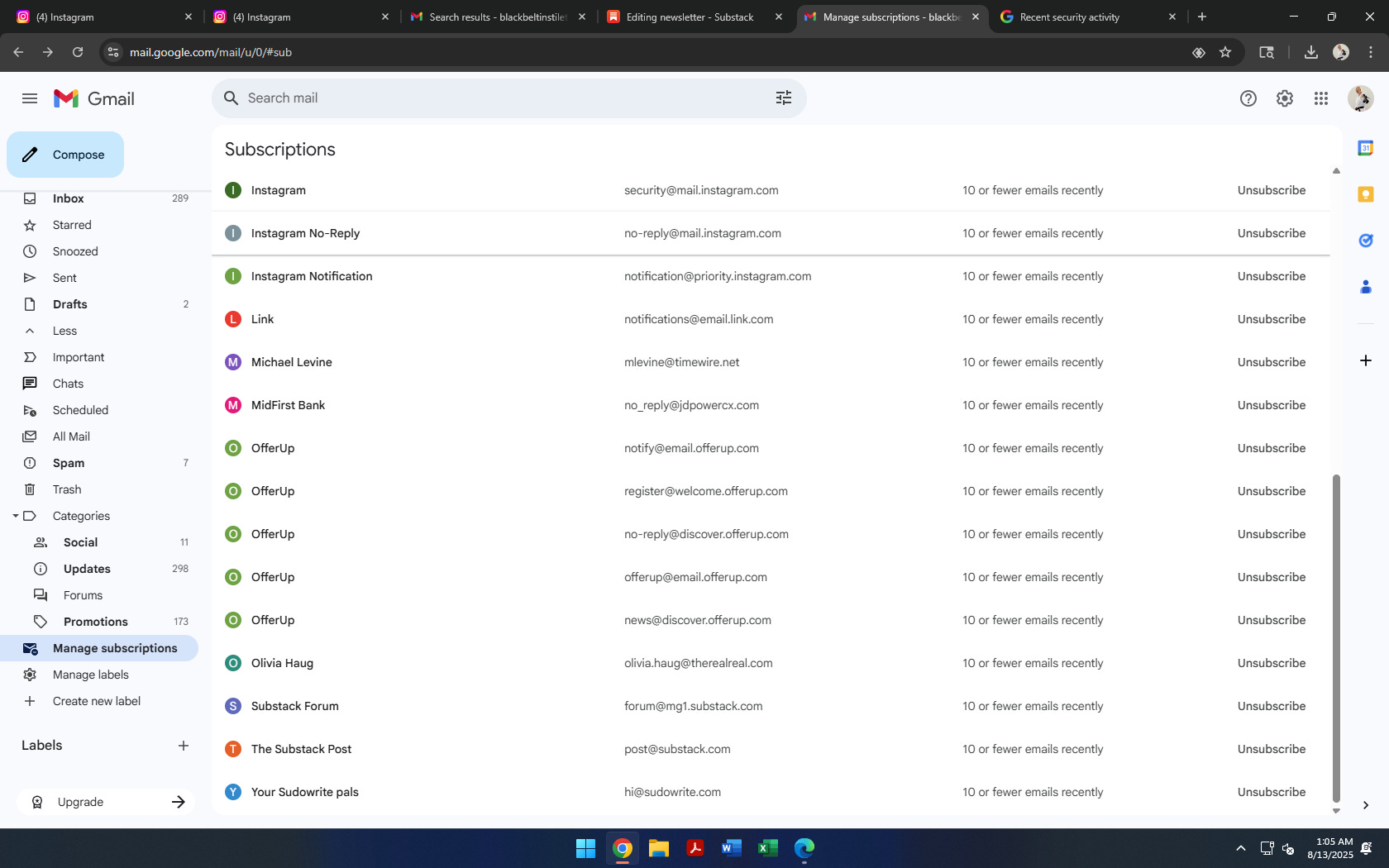The width and height of the screenshot is (1389, 868).
Task: Unsubscribe from Substack Forum
Action: click(x=1272, y=706)
